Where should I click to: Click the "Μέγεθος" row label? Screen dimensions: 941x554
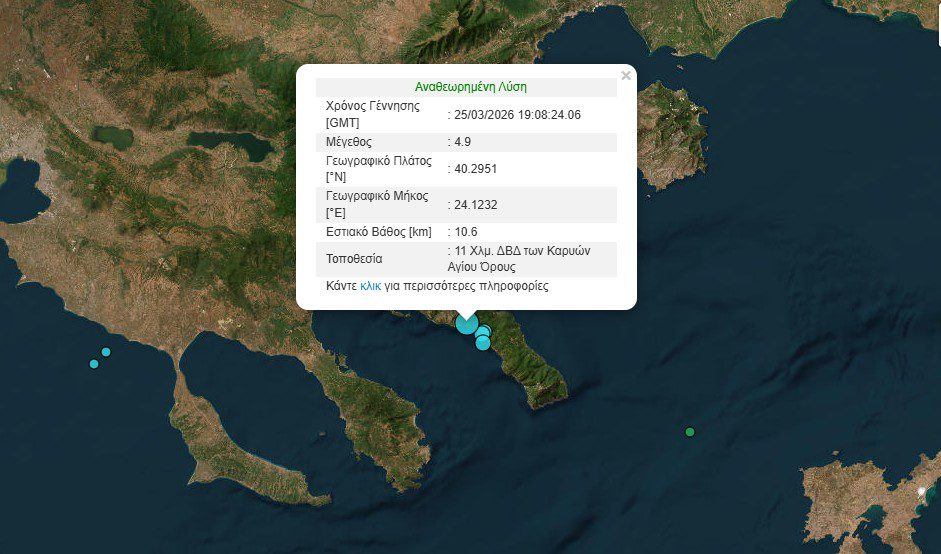(350, 142)
